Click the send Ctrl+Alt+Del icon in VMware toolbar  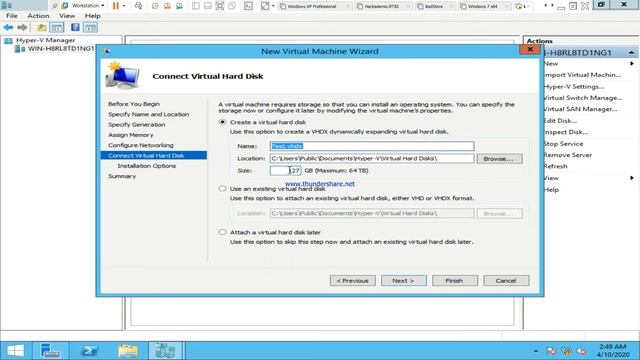(138, 6)
